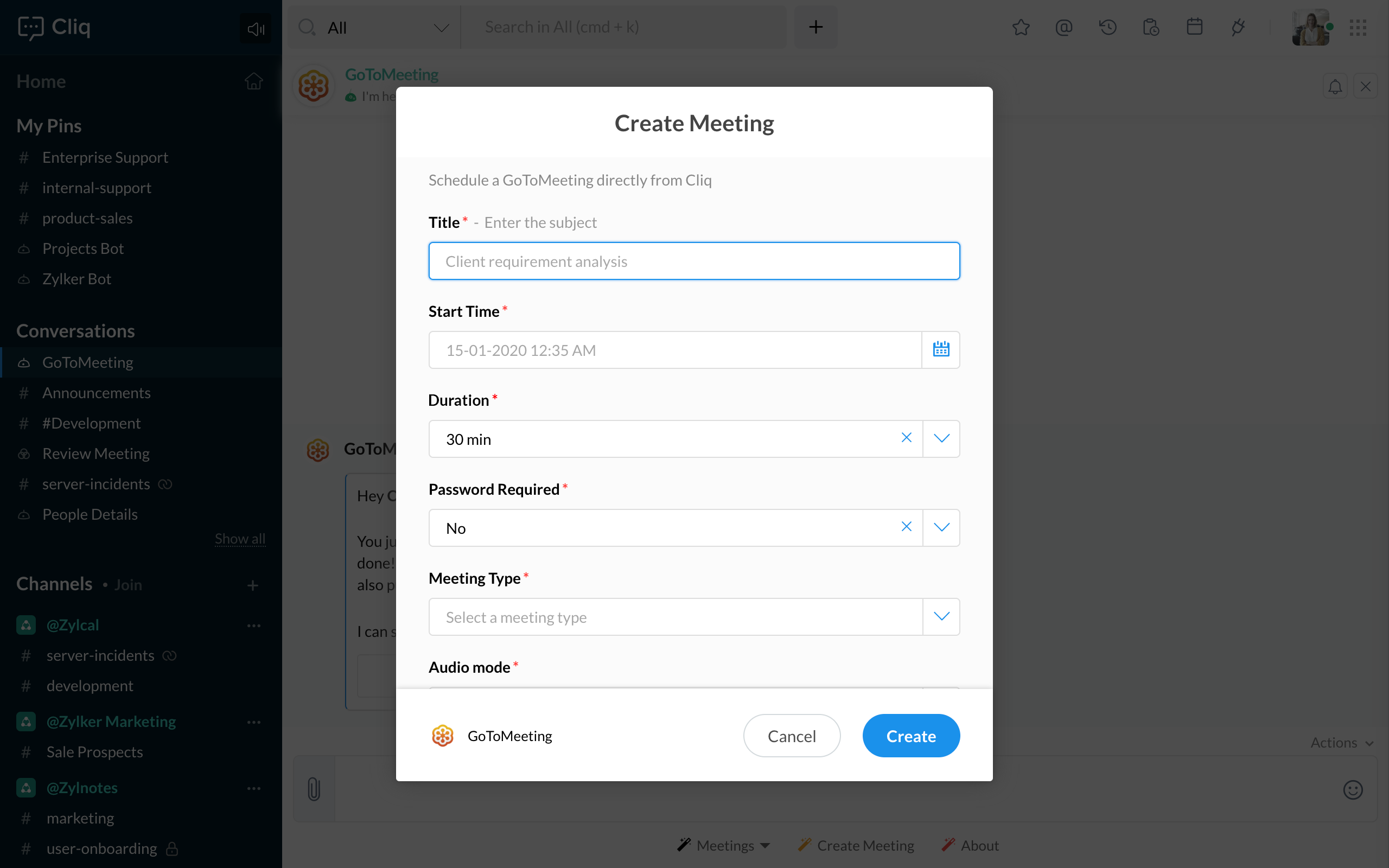Open the Home icon in sidebar
1389x868 pixels.
tap(254, 81)
